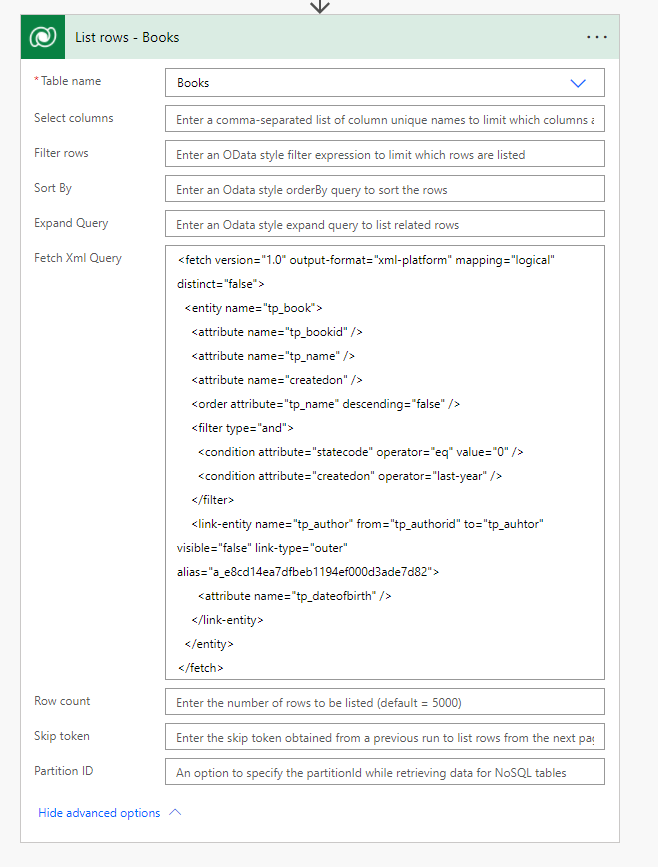Open the three-dots action menu
The image size is (658, 867).
[x=596, y=37]
